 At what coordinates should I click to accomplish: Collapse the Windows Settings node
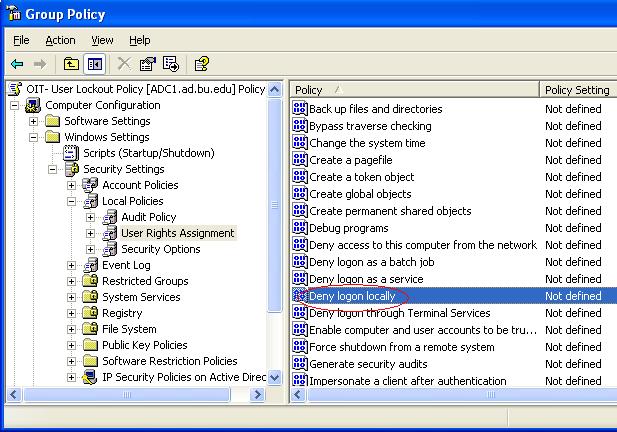click(x=33, y=137)
